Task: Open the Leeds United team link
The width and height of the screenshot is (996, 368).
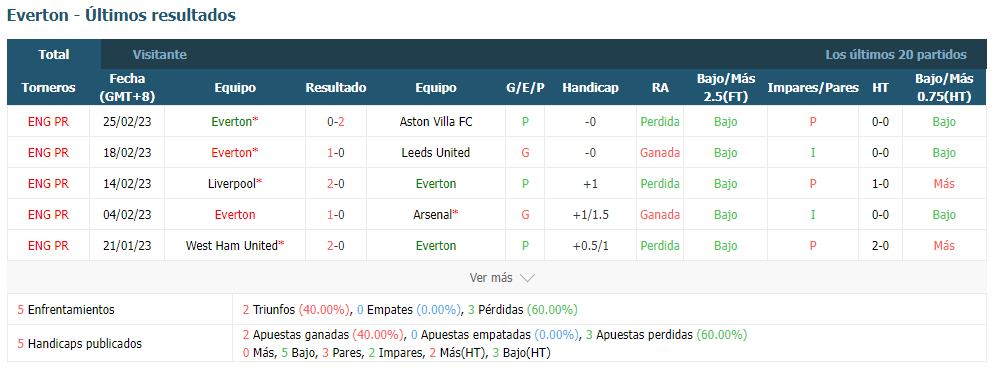Action: point(436,153)
